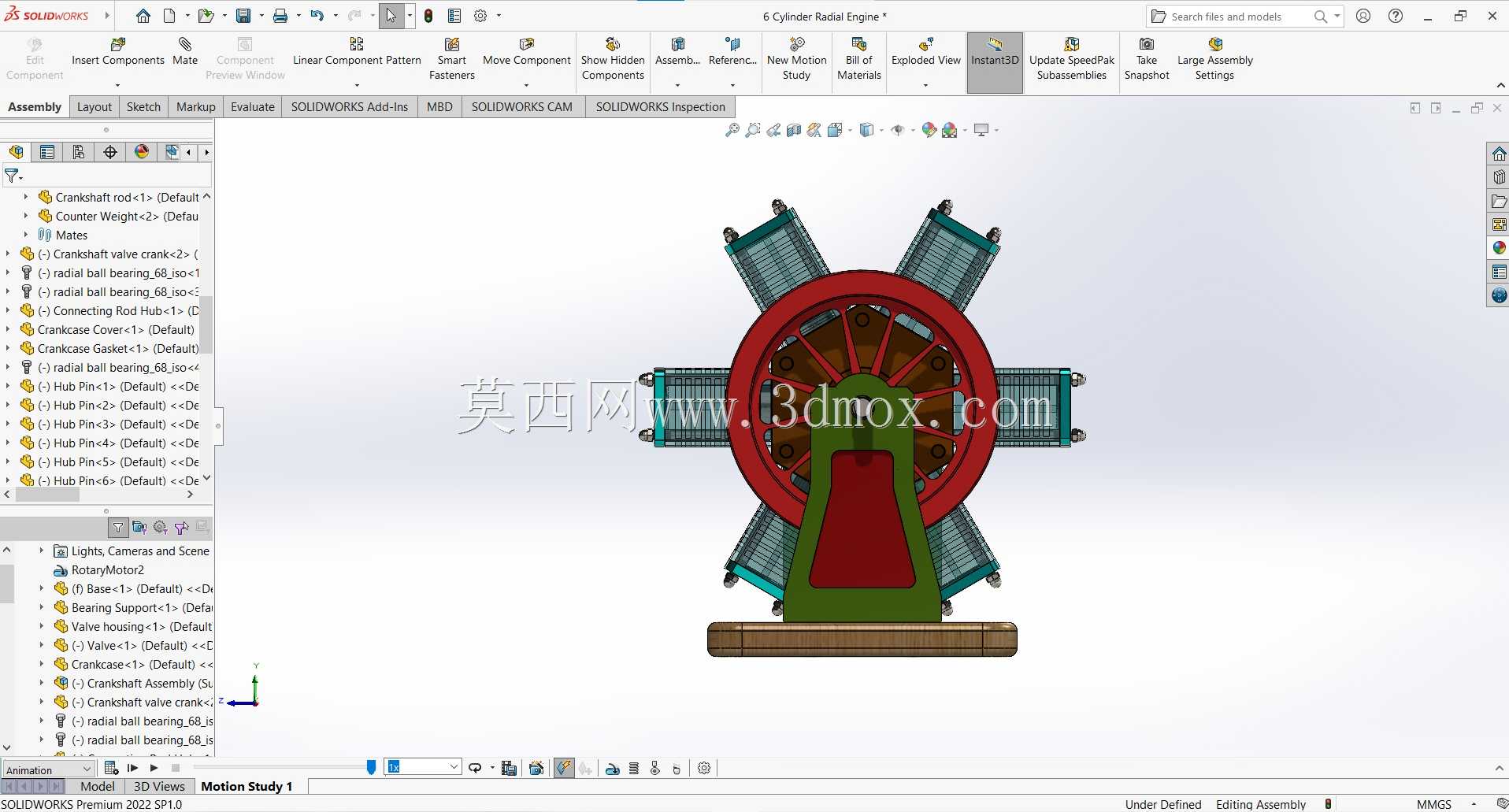Open the DimXpertManager tab

(110, 152)
